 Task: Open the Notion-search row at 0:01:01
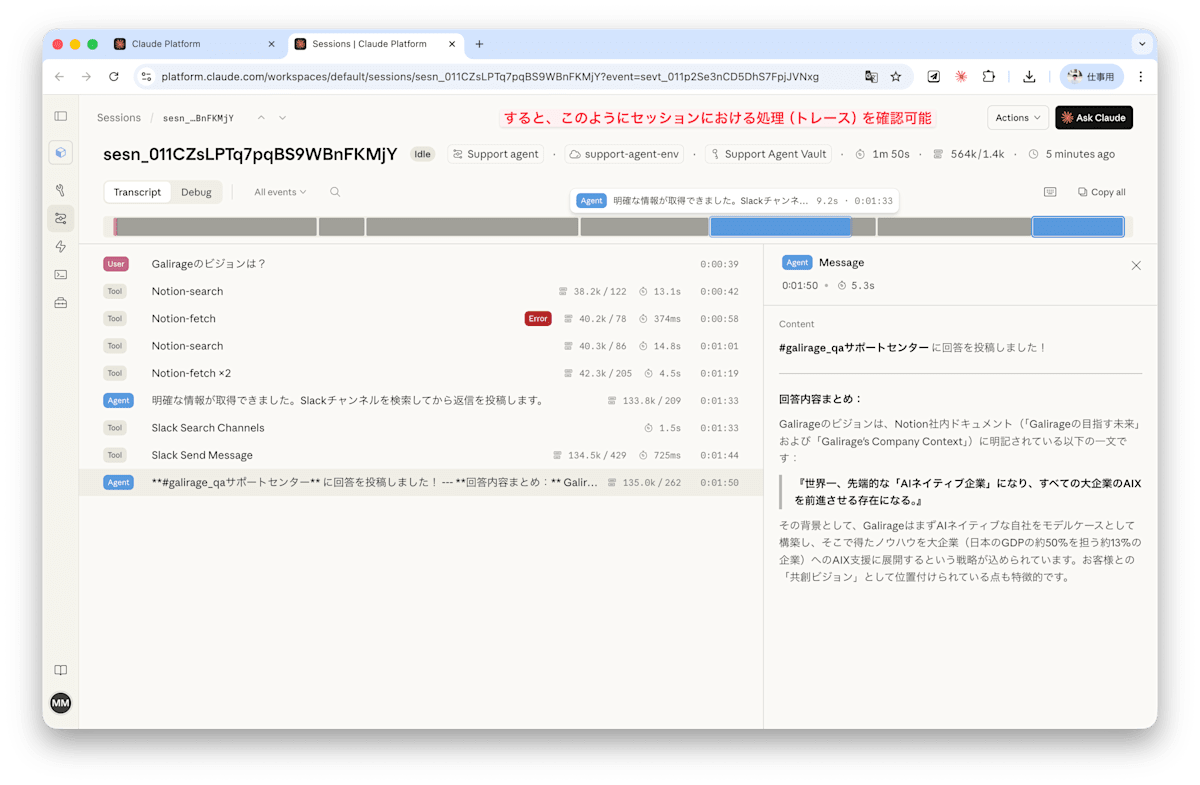[x=421, y=346]
